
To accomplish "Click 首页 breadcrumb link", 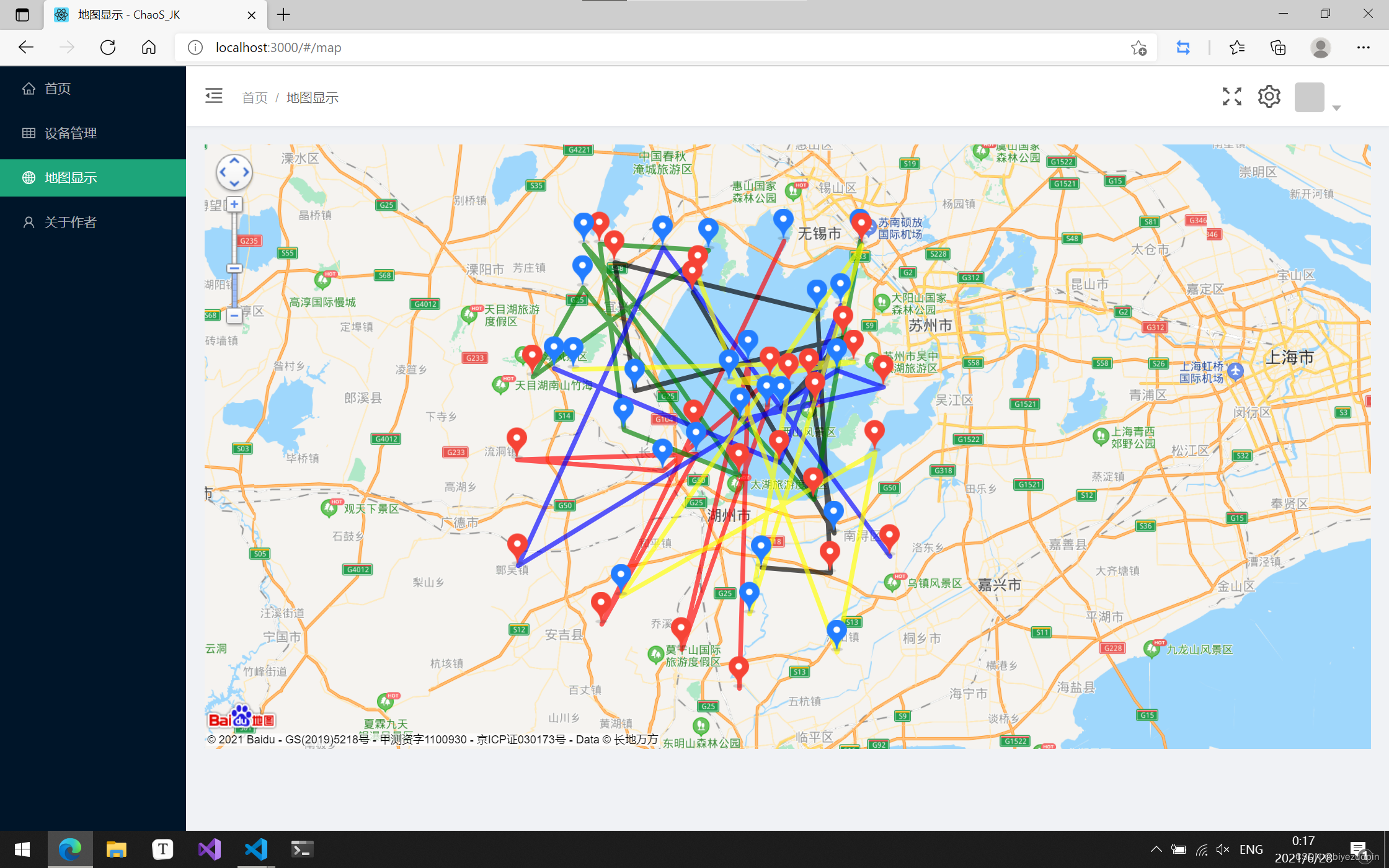I will coord(254,98).
